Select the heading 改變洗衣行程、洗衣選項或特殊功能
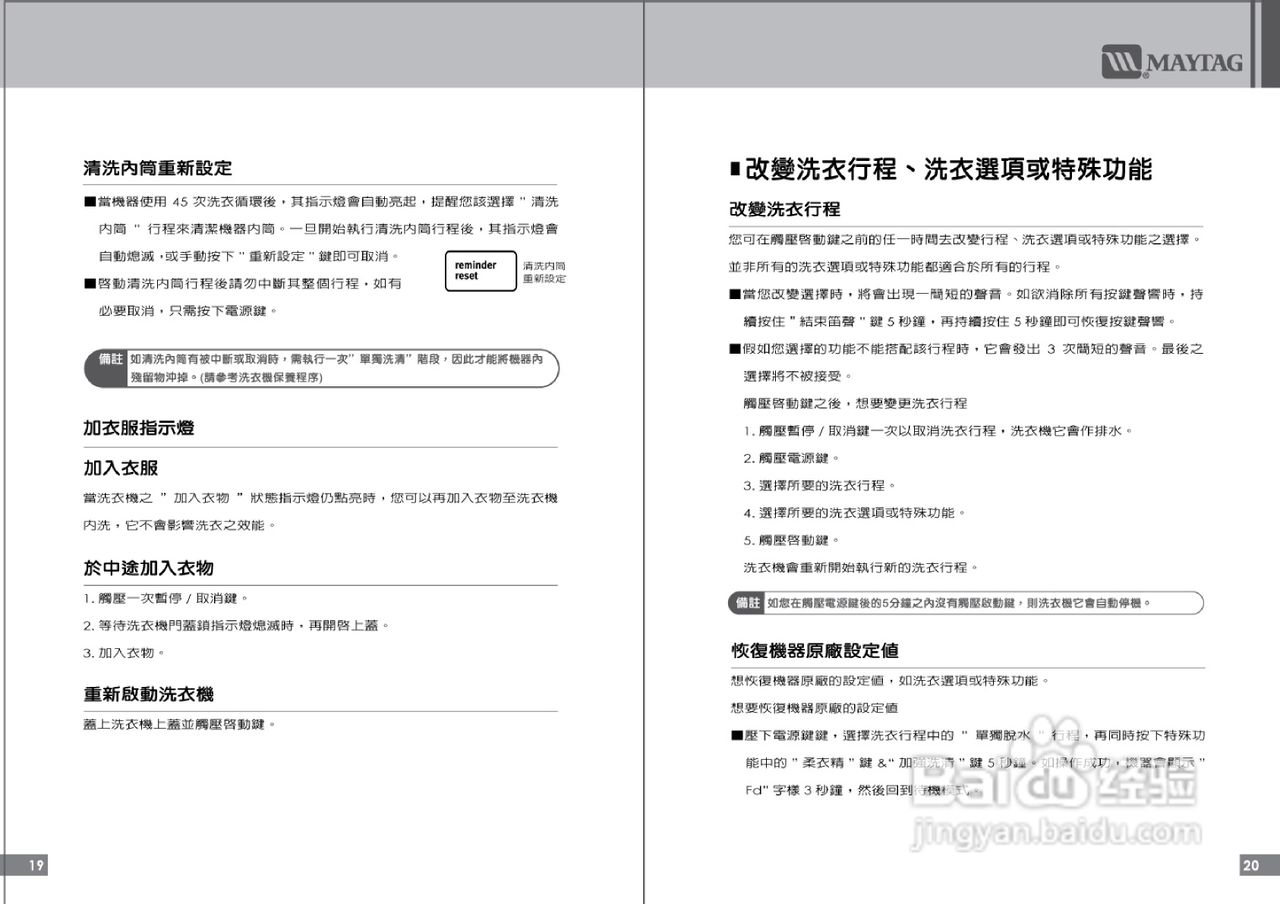Screen dimensions: 1280x904 tap(943, 171)
